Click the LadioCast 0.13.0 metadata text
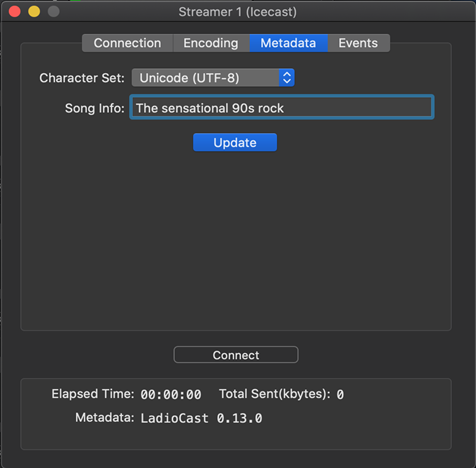The height and width of the screenshot is (468, 476). [x=201, y=418]
